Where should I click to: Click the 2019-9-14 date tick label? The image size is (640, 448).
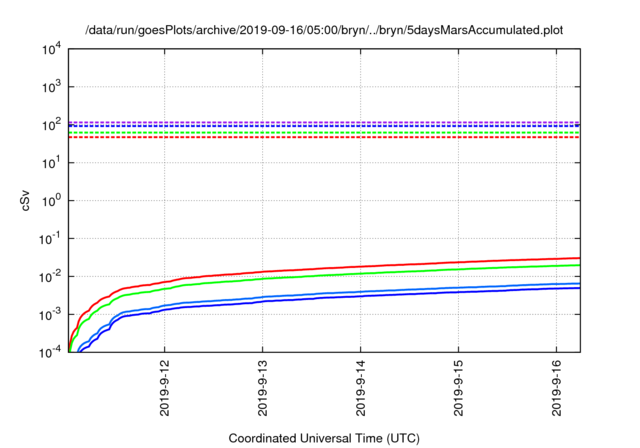[360, 388]
